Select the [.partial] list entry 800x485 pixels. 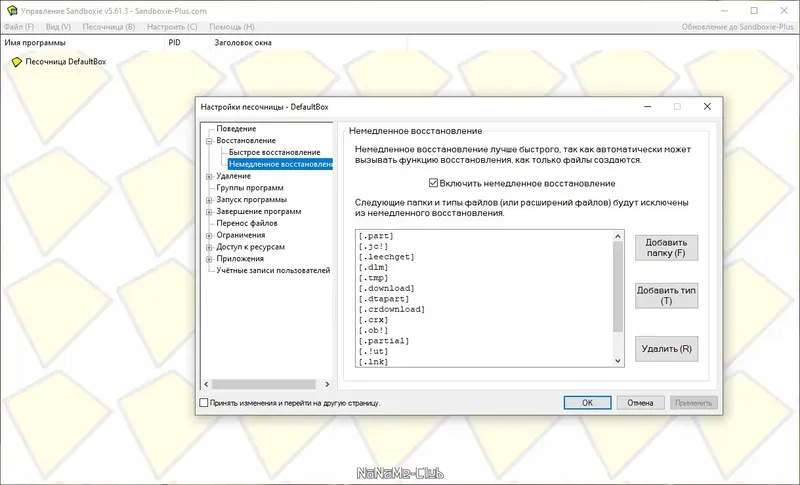(x=384, y=341)
